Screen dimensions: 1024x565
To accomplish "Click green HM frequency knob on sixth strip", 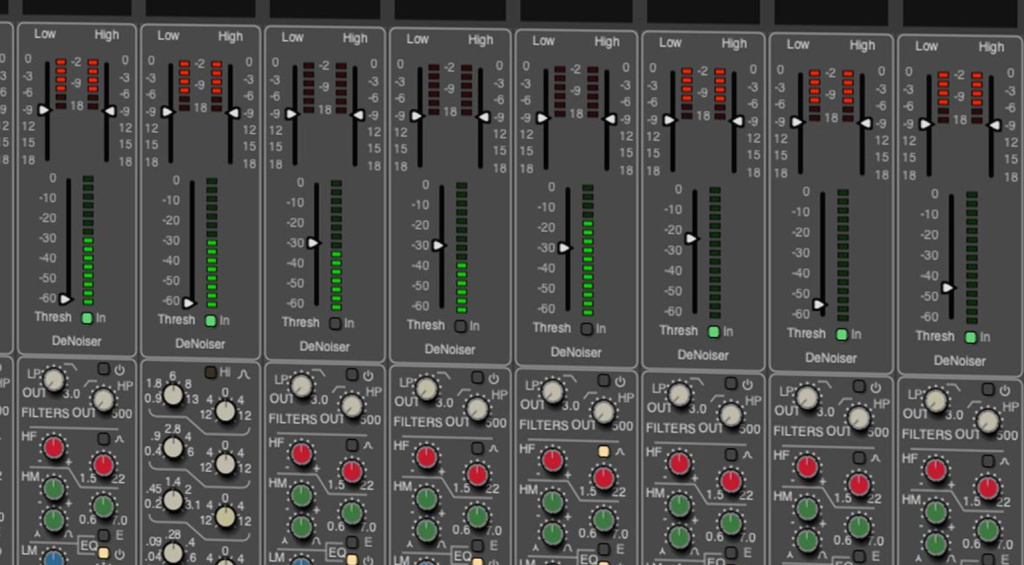I will tap(731, 523).
